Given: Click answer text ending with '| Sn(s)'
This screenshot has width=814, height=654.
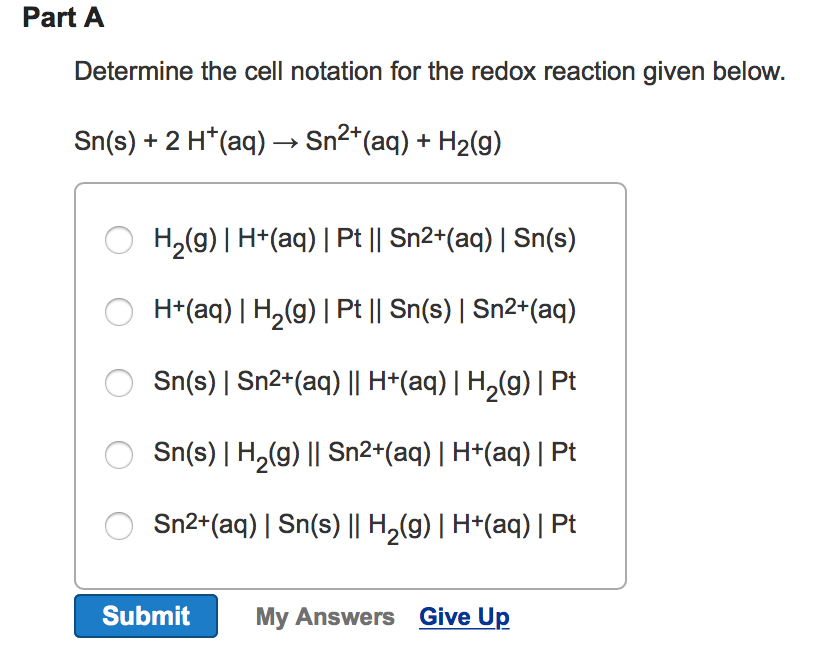Looking at the screenshot, I should [364, 240].
